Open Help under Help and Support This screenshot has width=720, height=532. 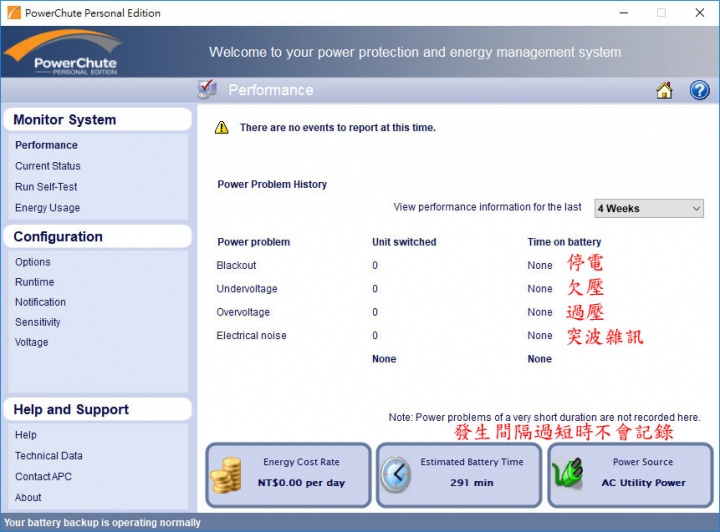point(26,435)
